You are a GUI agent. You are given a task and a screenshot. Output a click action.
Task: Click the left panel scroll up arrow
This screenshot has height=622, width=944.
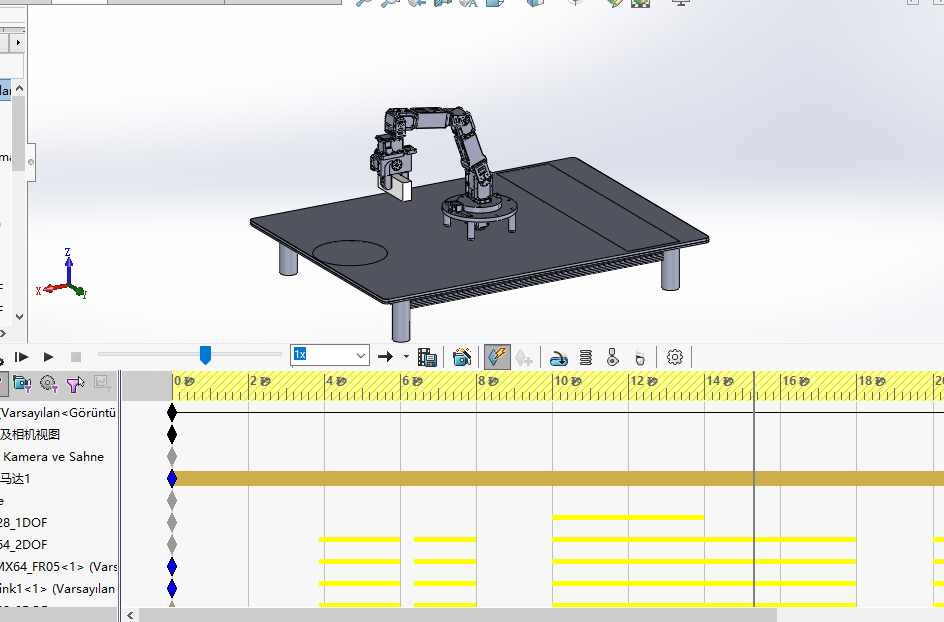19,89
